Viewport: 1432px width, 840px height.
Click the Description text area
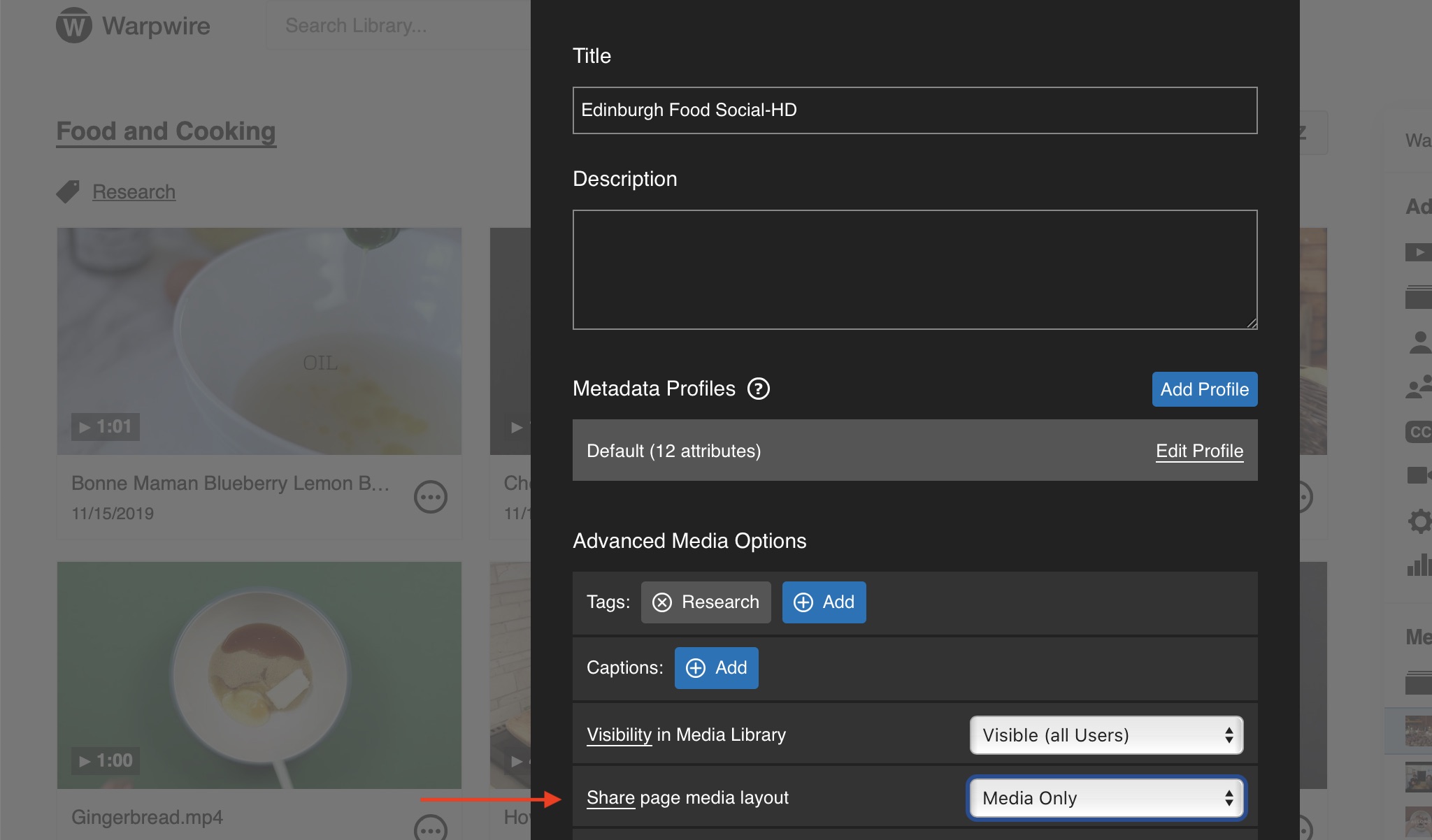(x=915, y=270)
